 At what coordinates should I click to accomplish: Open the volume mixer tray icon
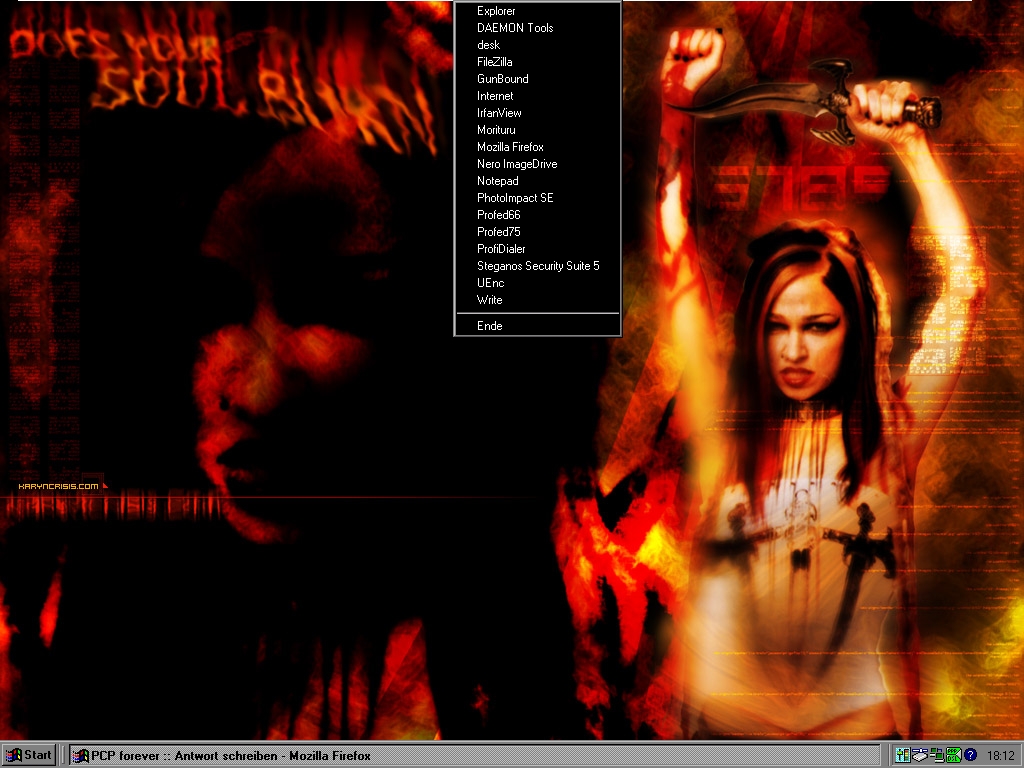903,756
